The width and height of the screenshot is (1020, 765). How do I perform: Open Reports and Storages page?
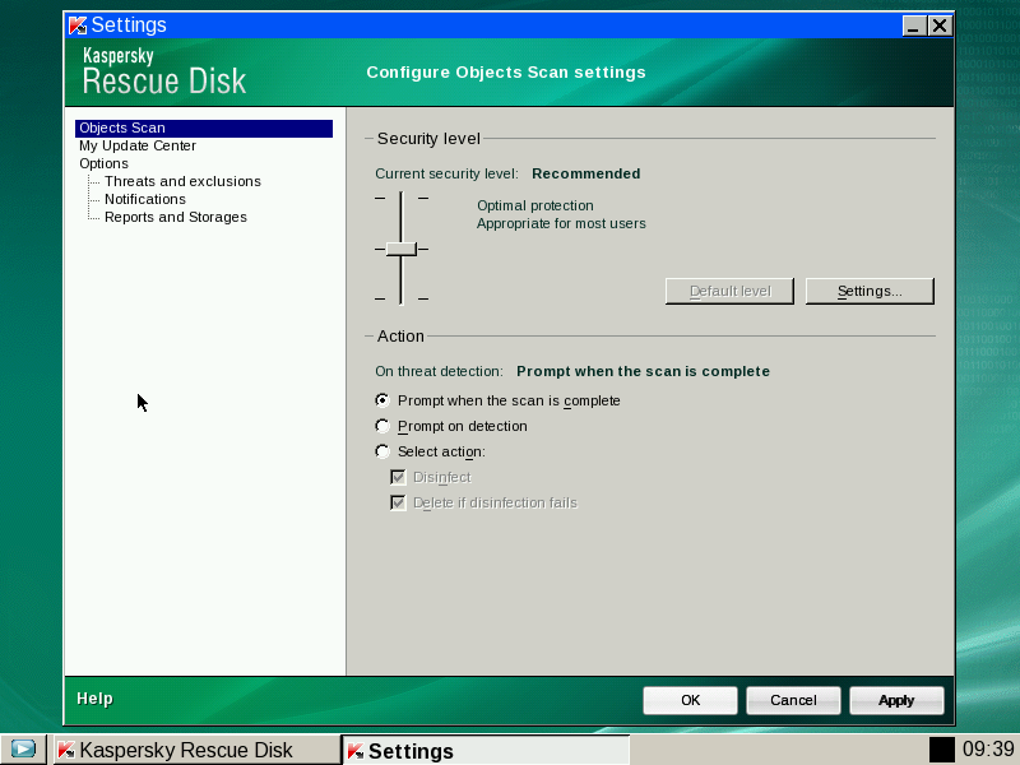176,217
